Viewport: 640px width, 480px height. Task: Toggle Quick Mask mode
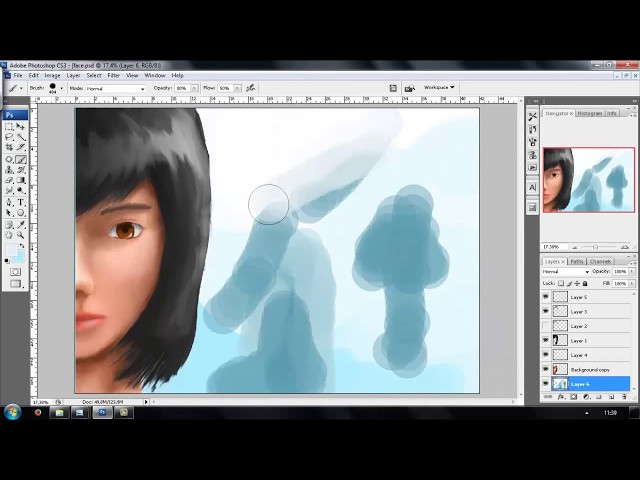click(16, 272)
